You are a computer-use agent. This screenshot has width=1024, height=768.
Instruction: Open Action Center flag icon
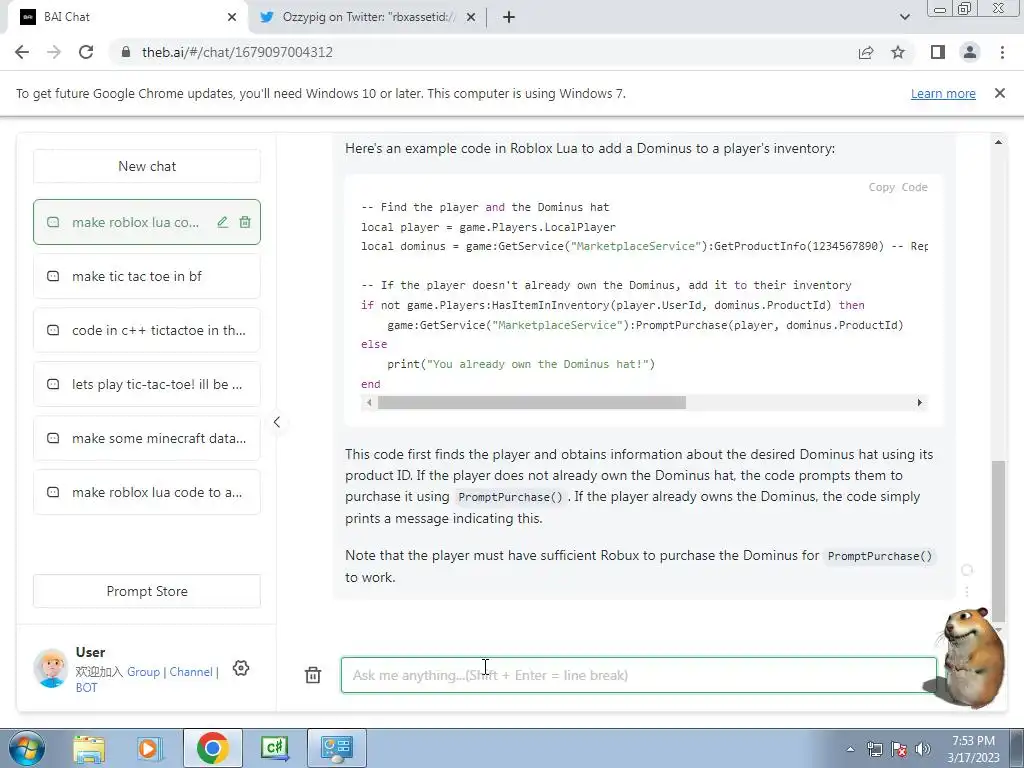899,749
